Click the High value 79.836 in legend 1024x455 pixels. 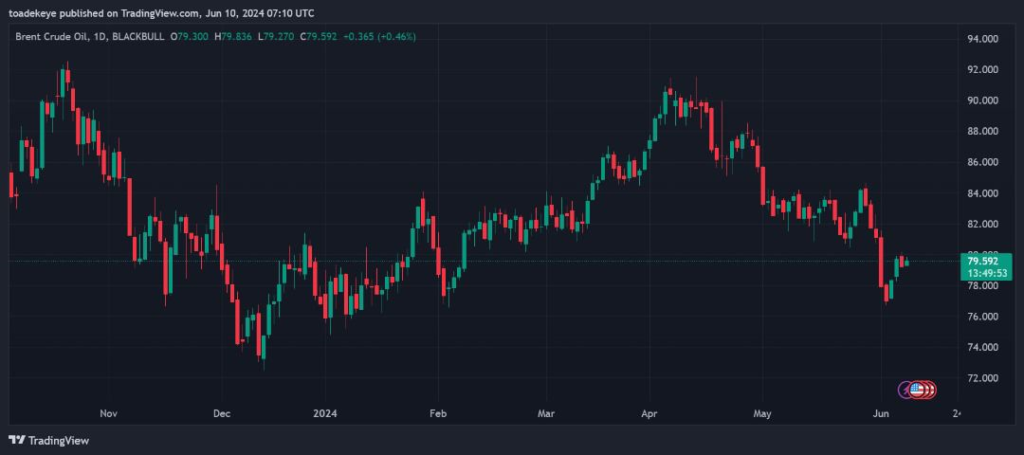[x=234, y=36]
